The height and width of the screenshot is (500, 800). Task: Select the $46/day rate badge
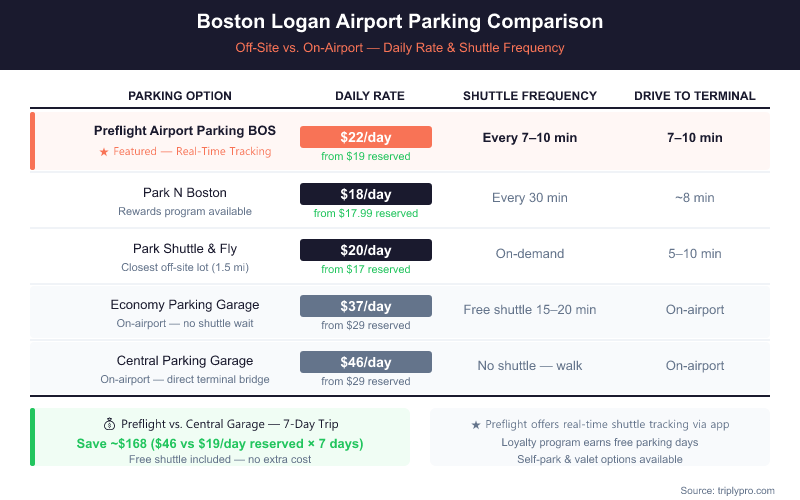pos(366,362)
